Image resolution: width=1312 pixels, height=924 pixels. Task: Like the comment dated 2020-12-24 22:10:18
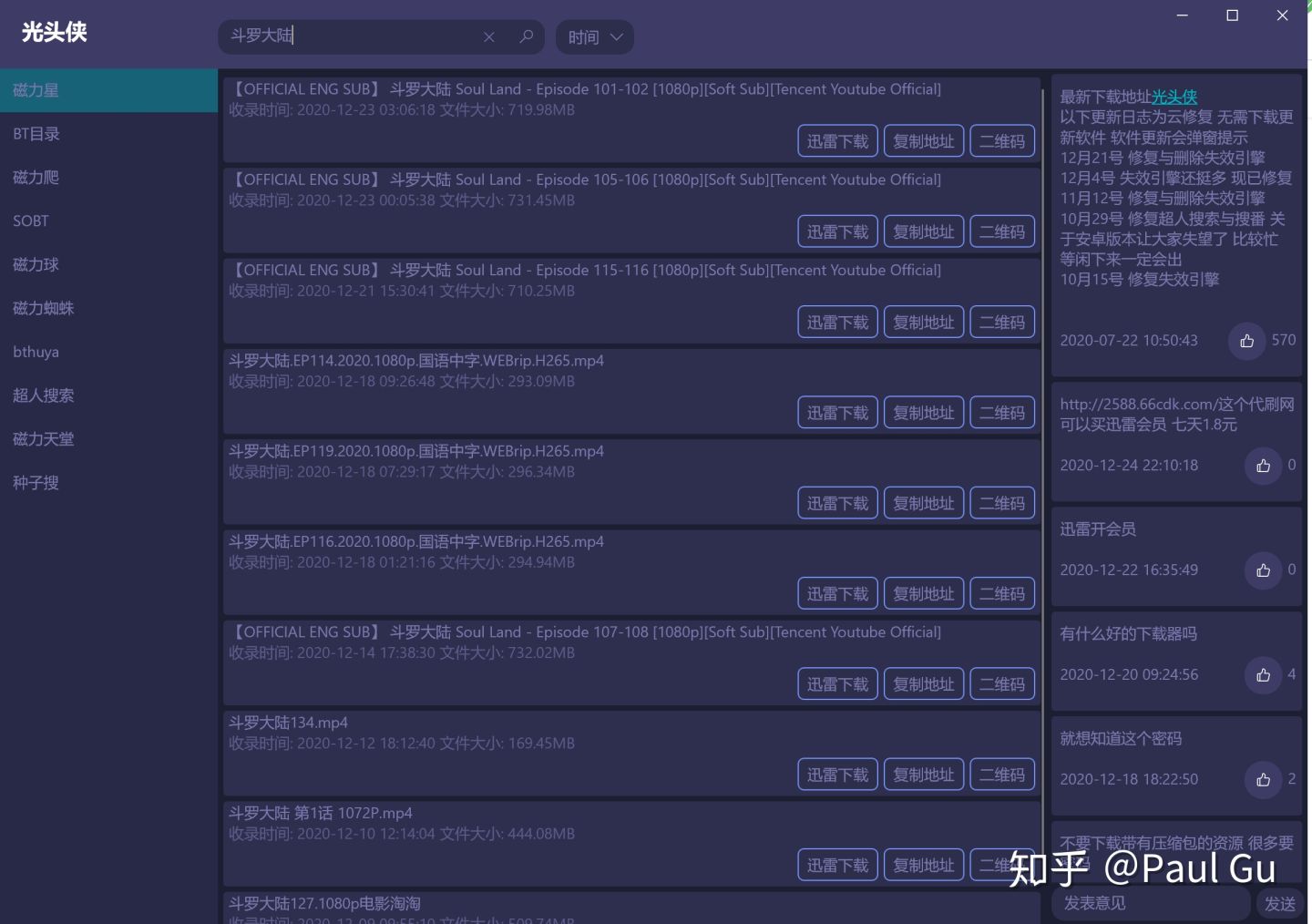pyautogui.click(x=1263, y=466)
